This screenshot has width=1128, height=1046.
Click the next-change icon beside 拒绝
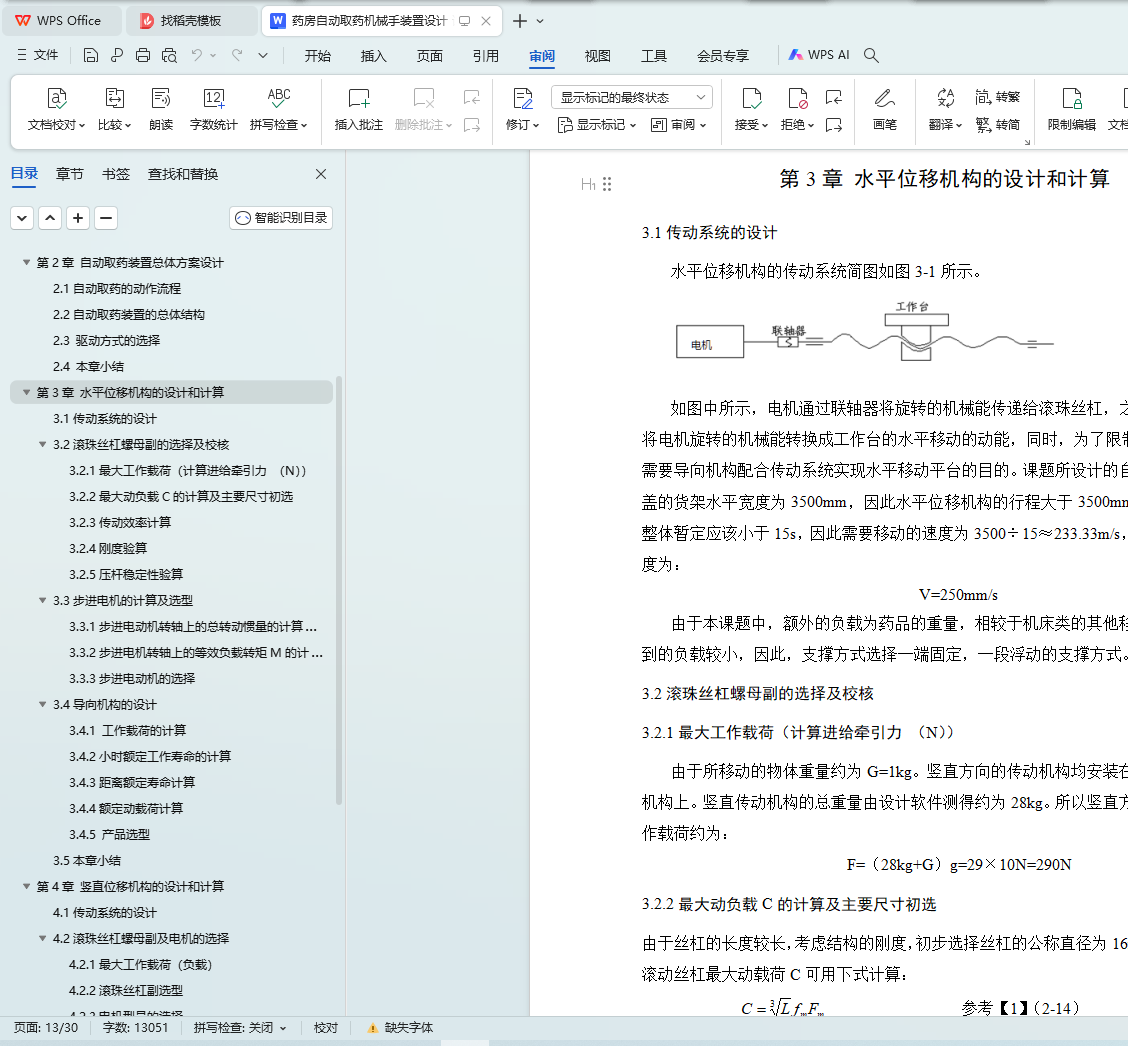click(x=834, y=125)
